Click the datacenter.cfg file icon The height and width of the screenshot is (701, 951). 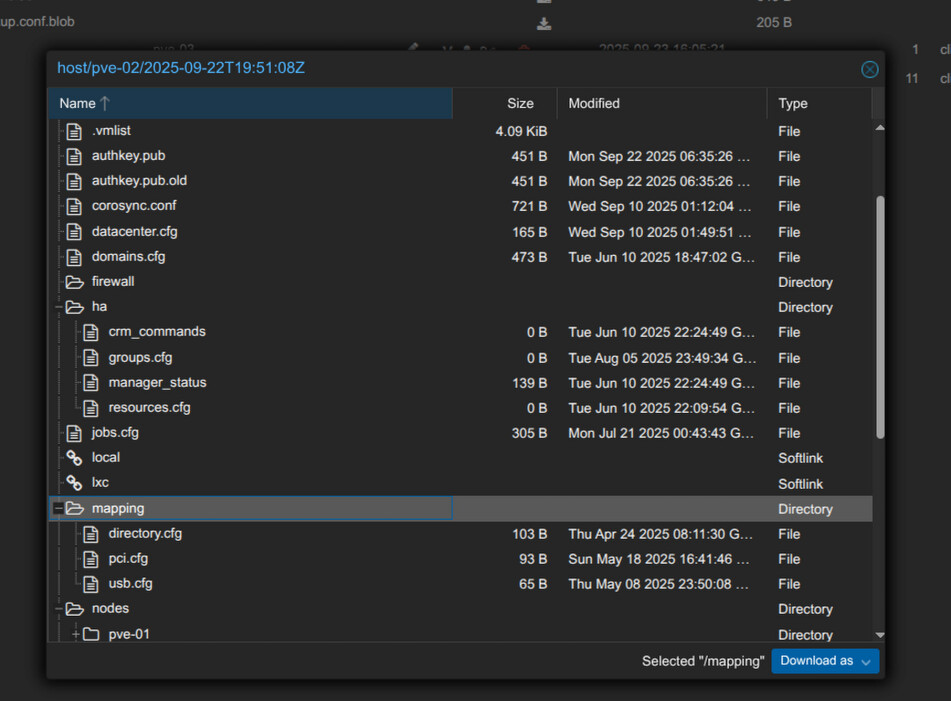[x=74, y=232]
